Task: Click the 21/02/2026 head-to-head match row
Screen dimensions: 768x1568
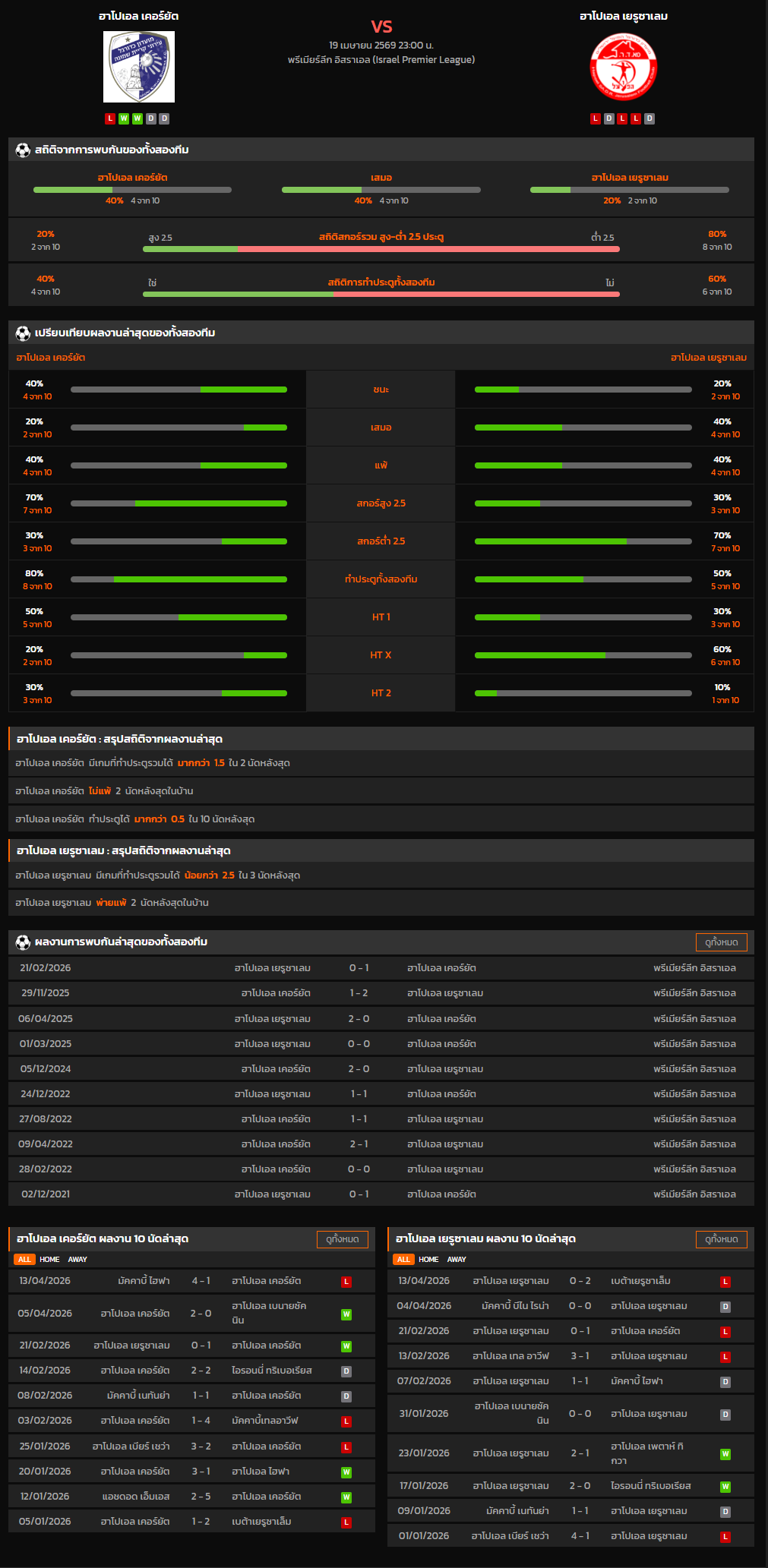Action: [x=381, y=968]
